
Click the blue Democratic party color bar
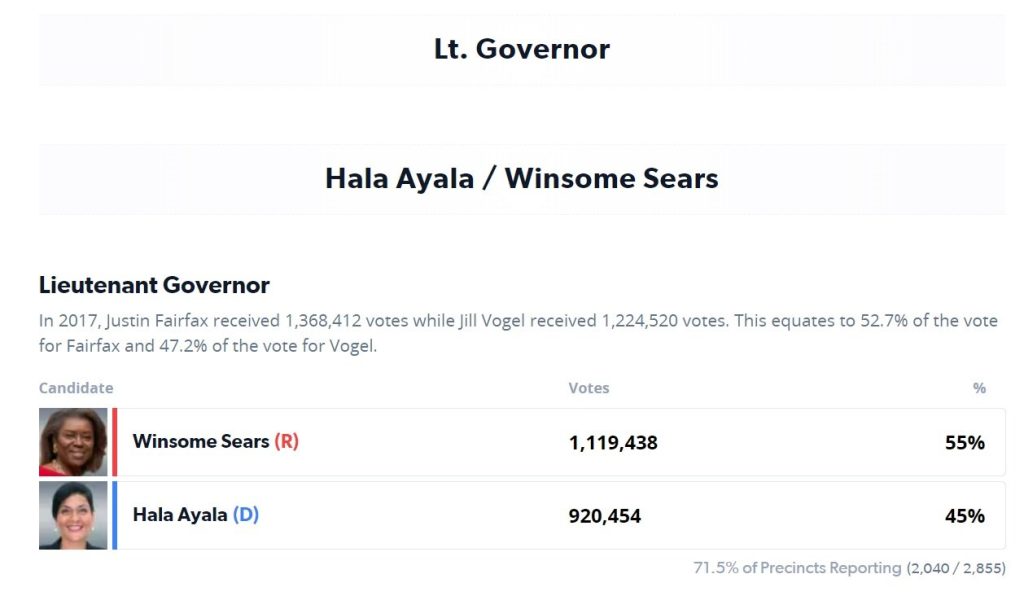pyautogui.click(x=114, y=516)
